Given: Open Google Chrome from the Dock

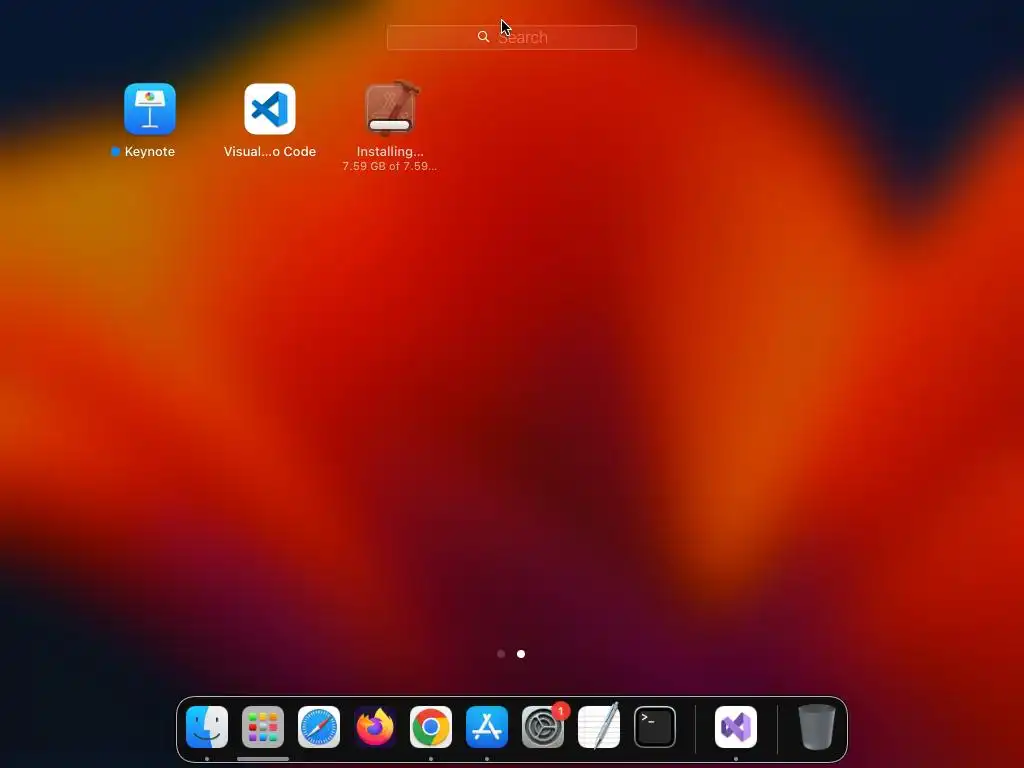Looking at the screenshot, I should coord(431,727).
